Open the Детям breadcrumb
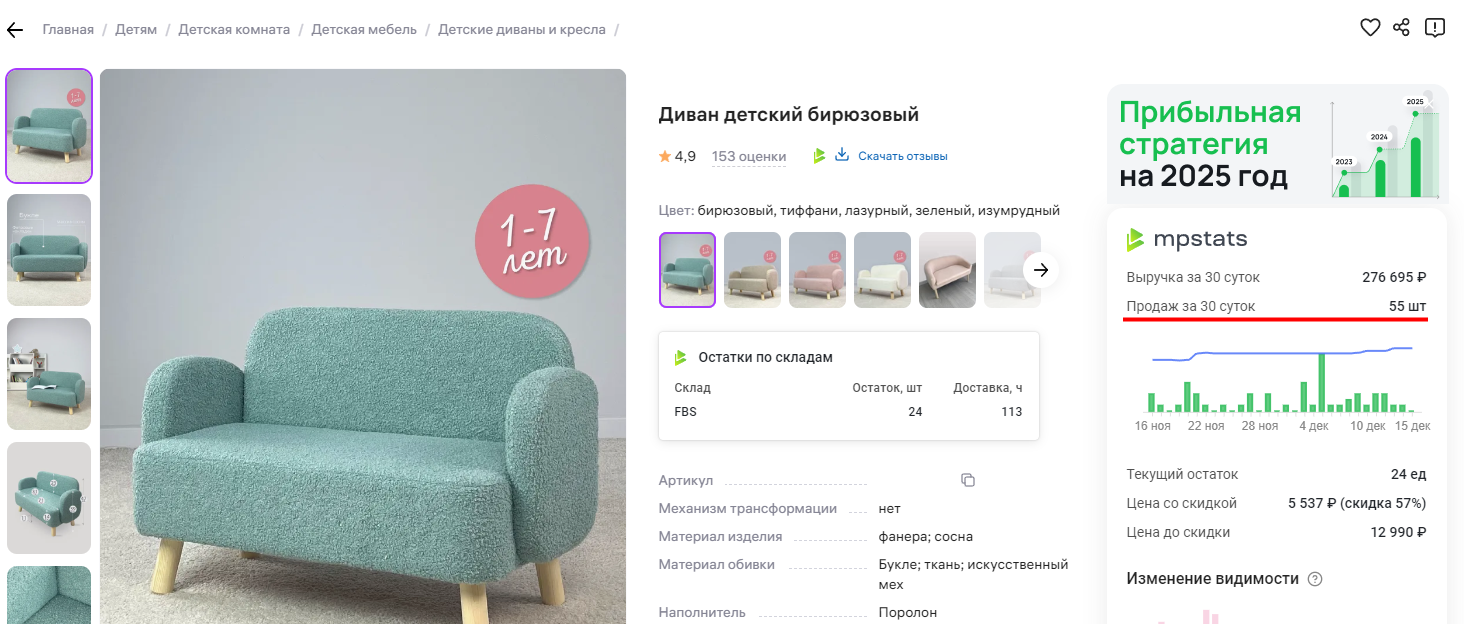The image size is (1464, 624). 136,29
